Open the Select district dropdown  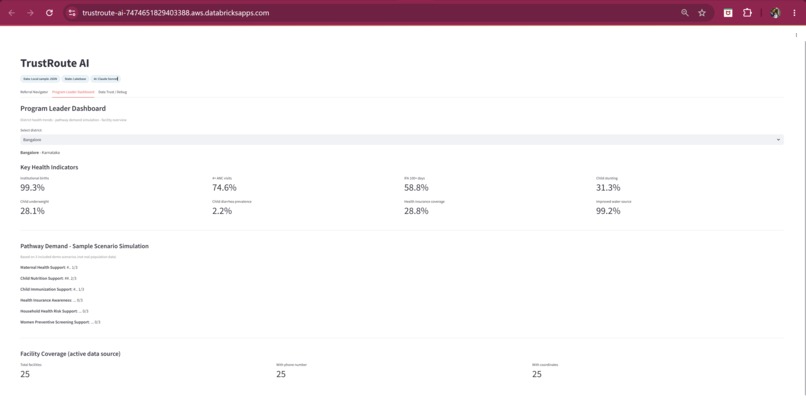pyautogui.click(x=402, y=140)
